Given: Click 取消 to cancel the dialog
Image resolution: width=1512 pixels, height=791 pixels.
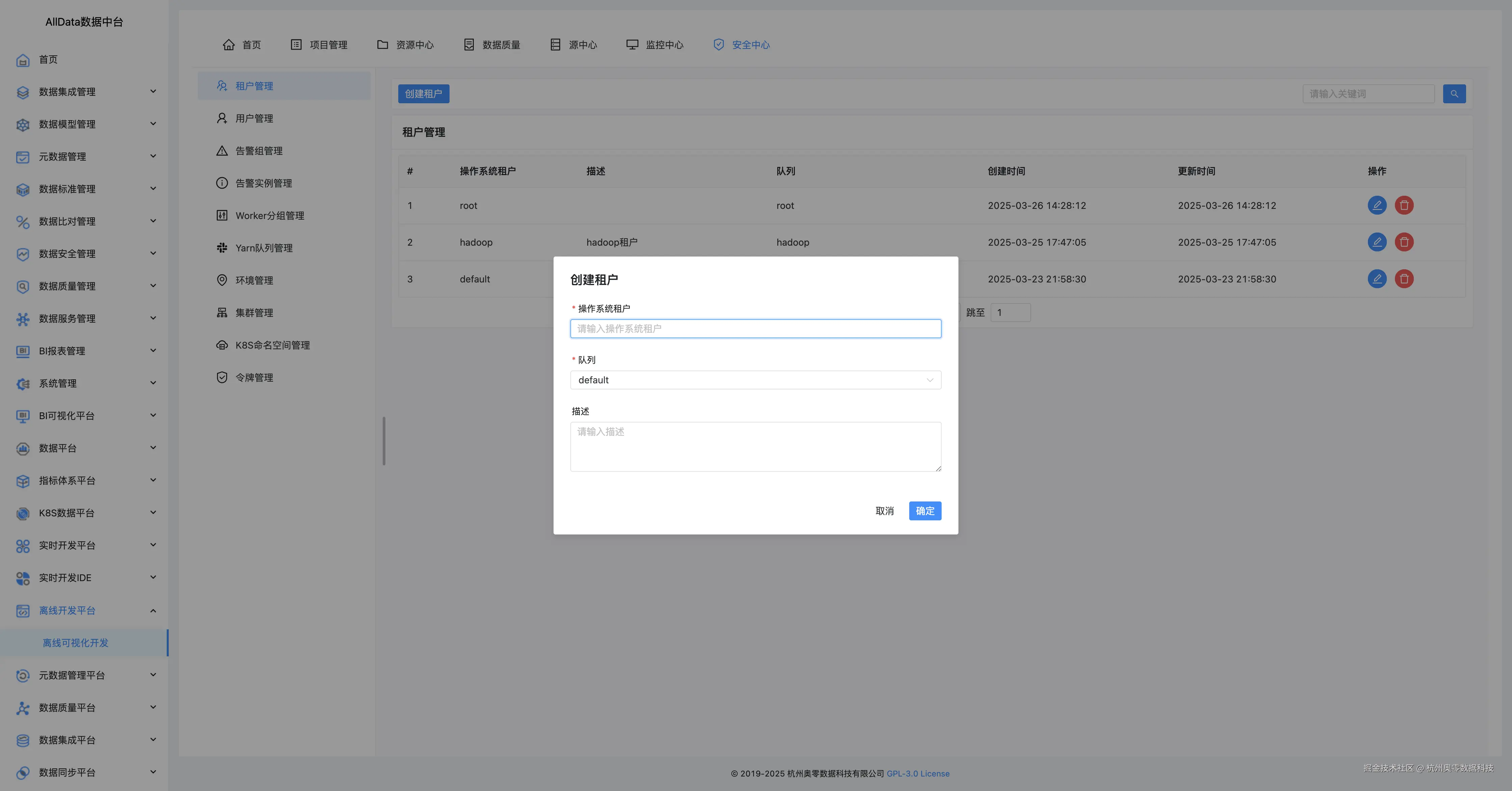Looking at the screenshot, I should coord(884,511).
